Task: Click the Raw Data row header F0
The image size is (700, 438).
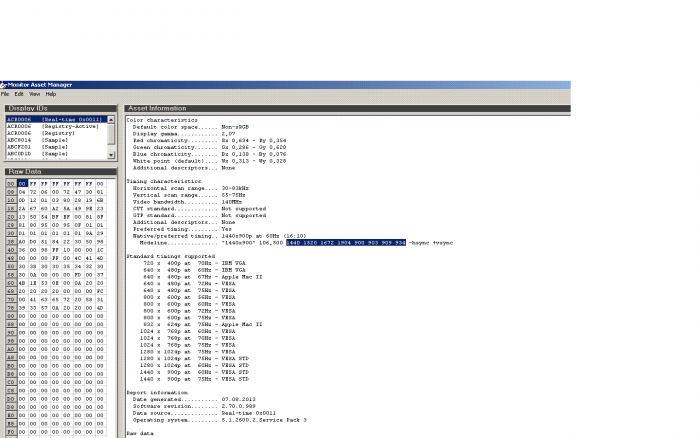Action: coord(11,432)
